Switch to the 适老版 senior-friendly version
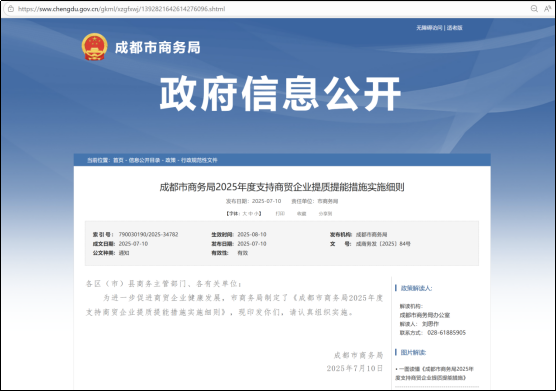Viewport: 556px width, 392px height. pyautogui.click(x=454, y=28)
